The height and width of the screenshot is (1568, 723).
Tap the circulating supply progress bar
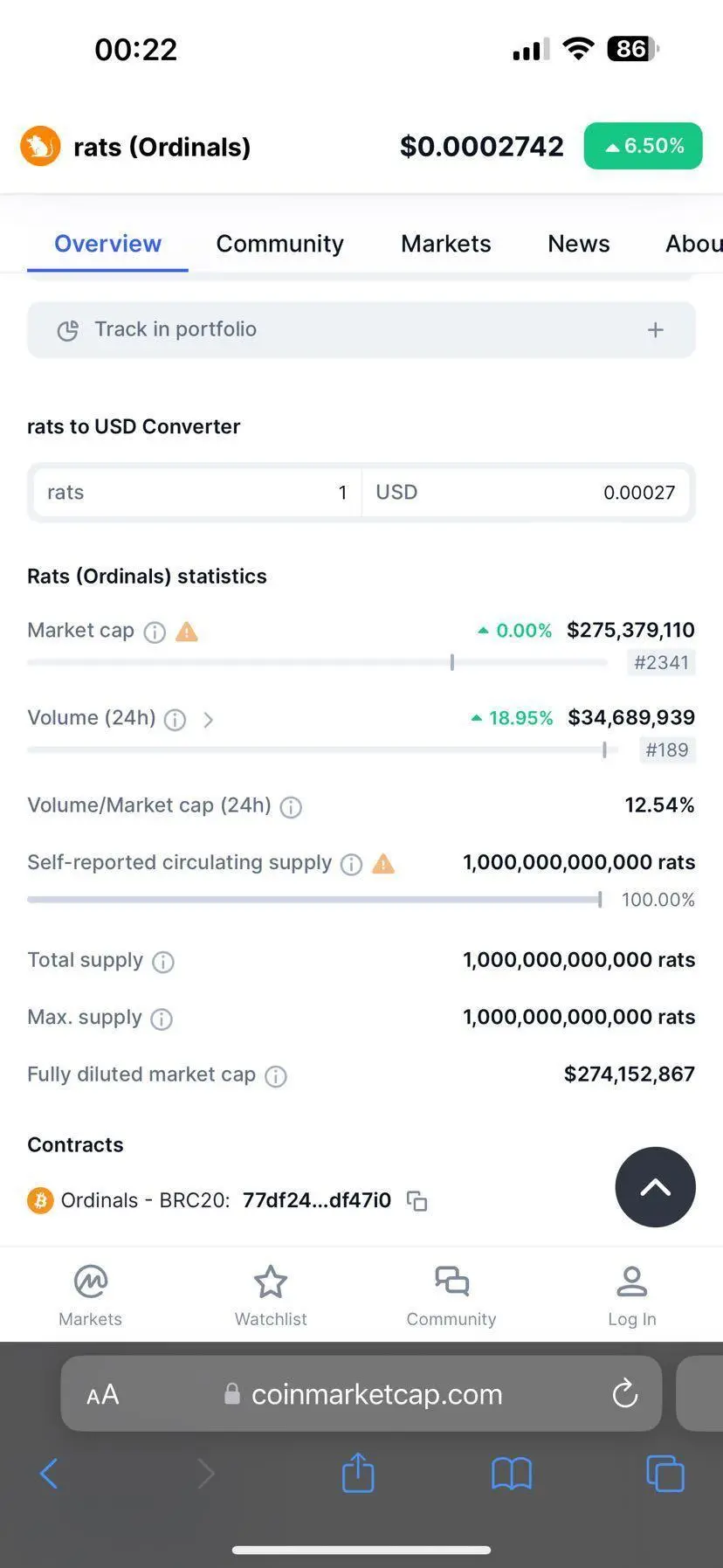tap(314, 899)
